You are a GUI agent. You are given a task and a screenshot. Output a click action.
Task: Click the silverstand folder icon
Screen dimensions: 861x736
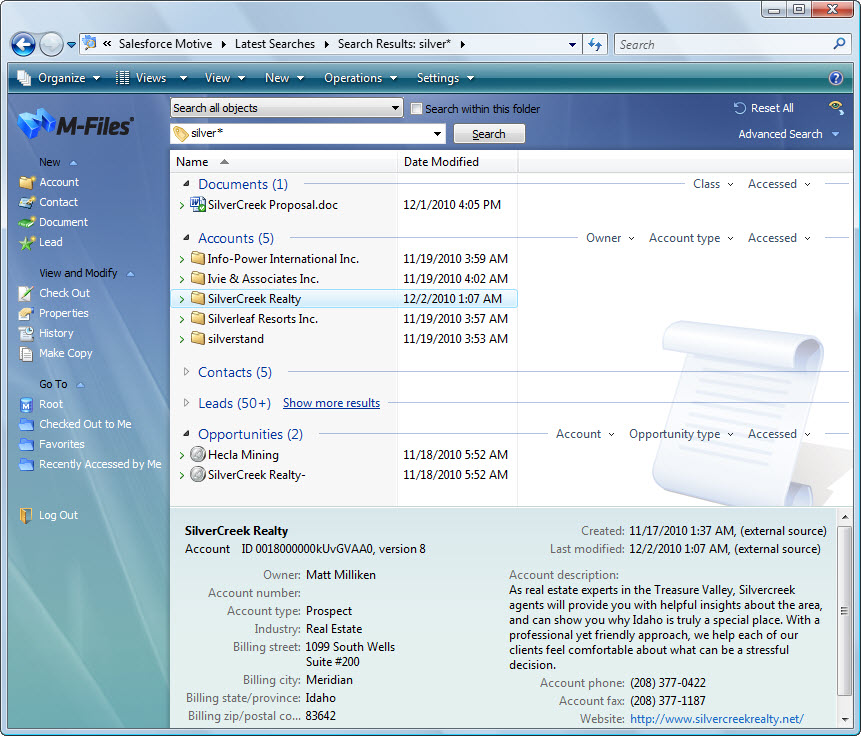pos(198,338)
